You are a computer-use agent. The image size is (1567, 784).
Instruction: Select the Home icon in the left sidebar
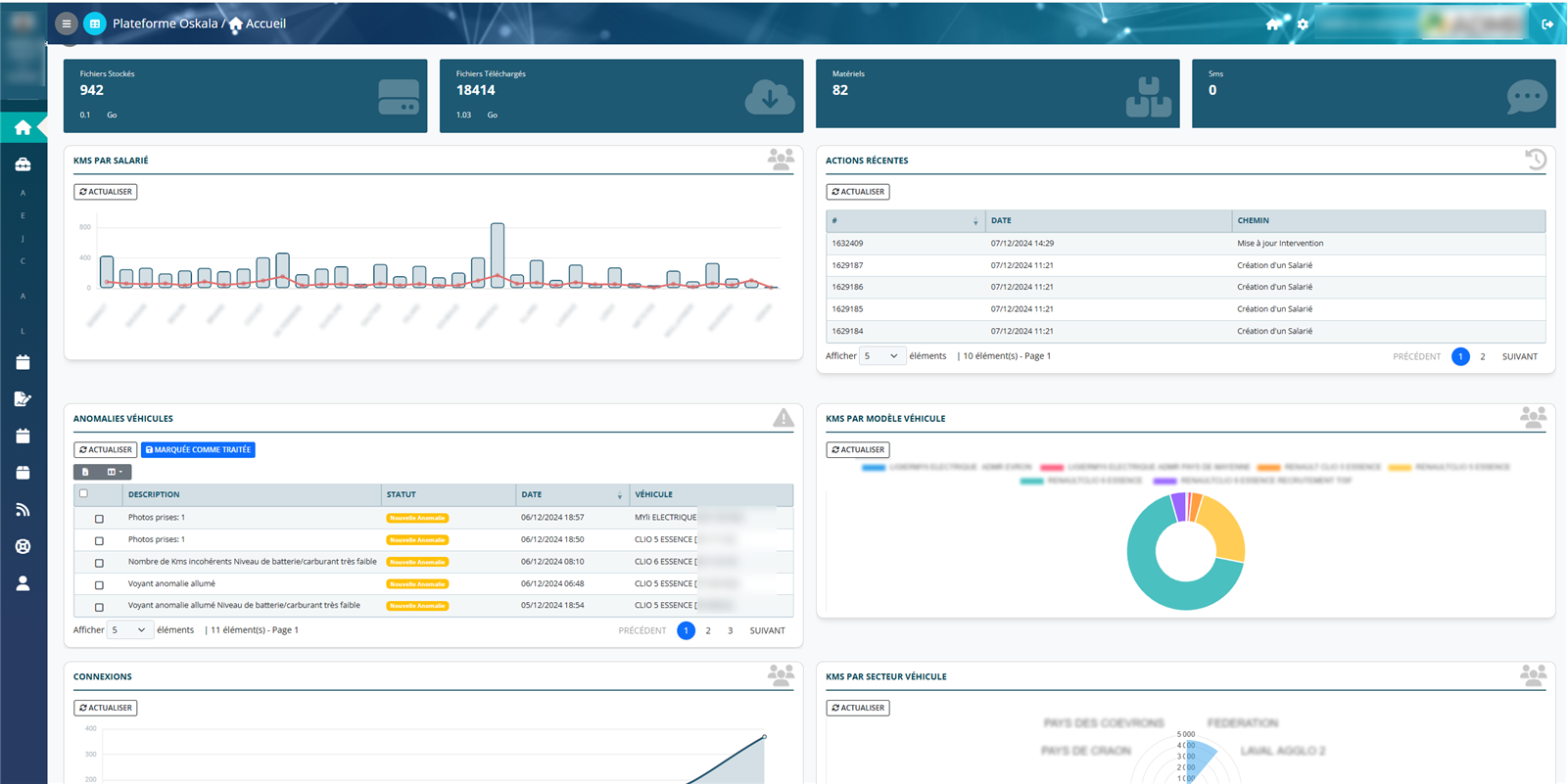tap(23, 127)
